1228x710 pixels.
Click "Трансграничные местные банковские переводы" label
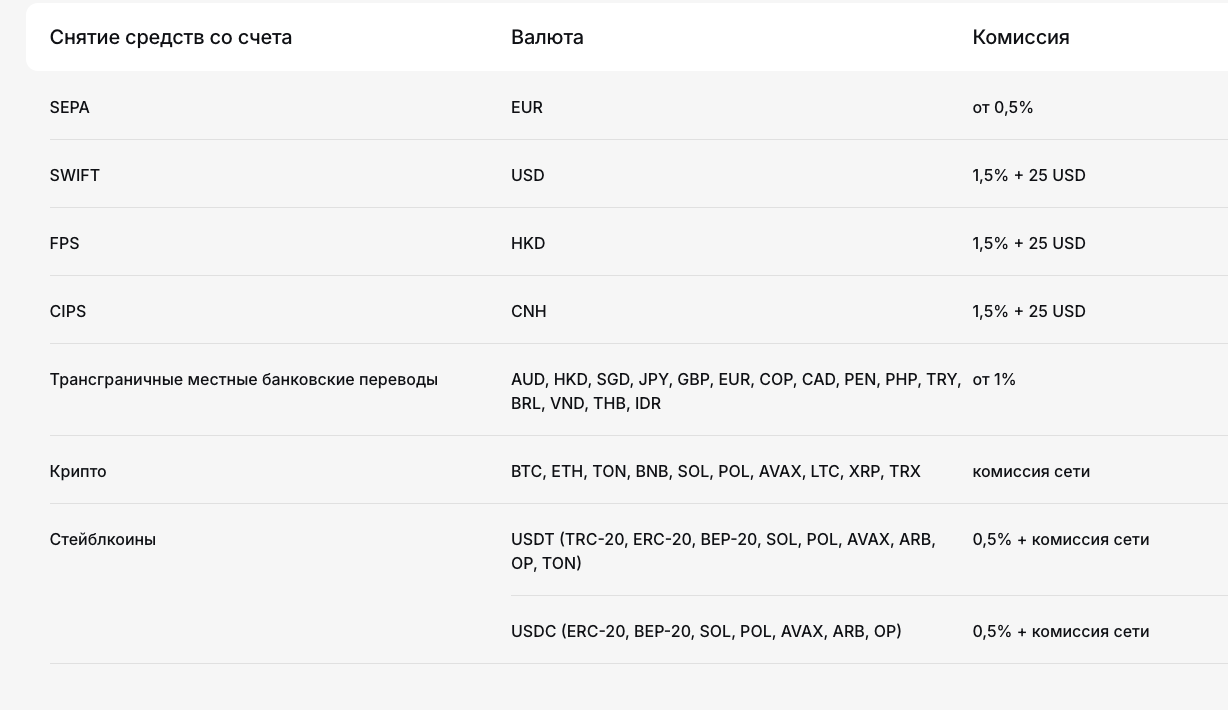point(244,379)
